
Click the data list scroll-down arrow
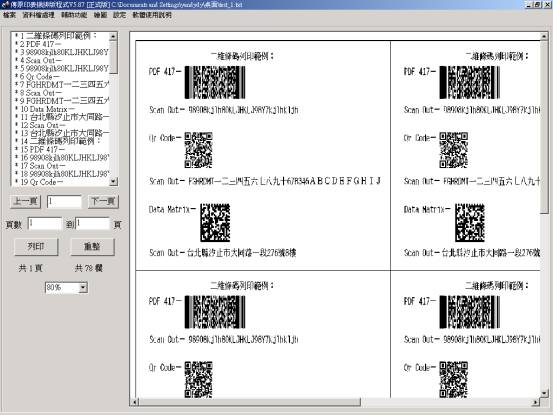pos(113,182)
